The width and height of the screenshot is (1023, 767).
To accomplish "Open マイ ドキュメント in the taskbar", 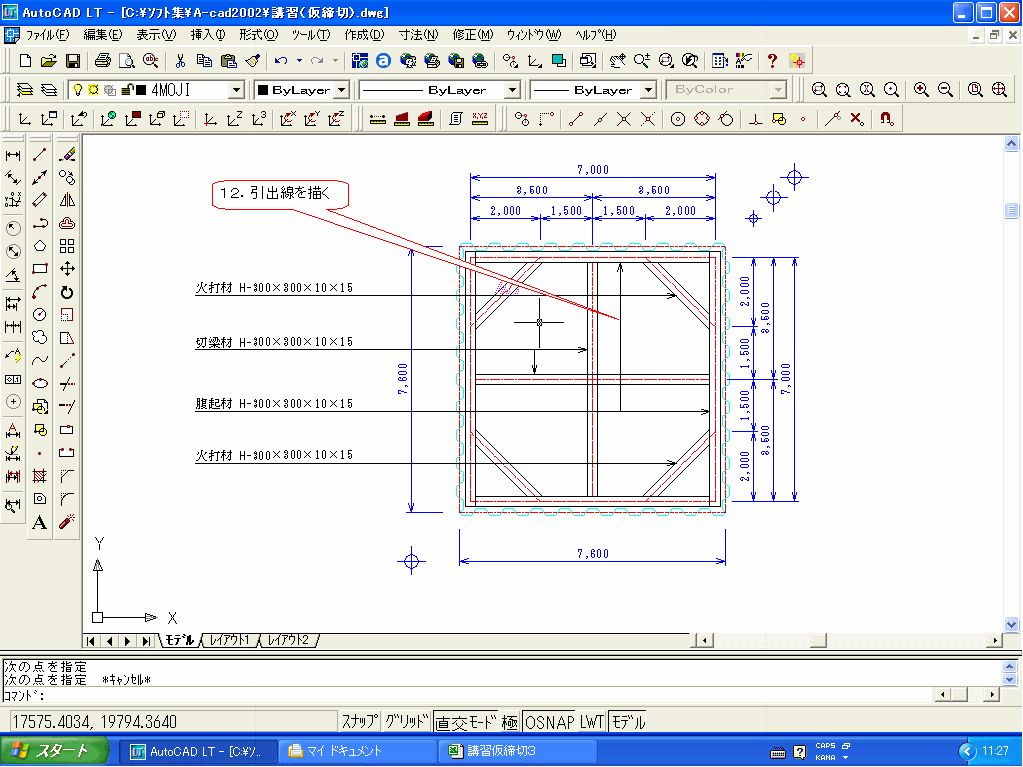I will tap(358, 751).
